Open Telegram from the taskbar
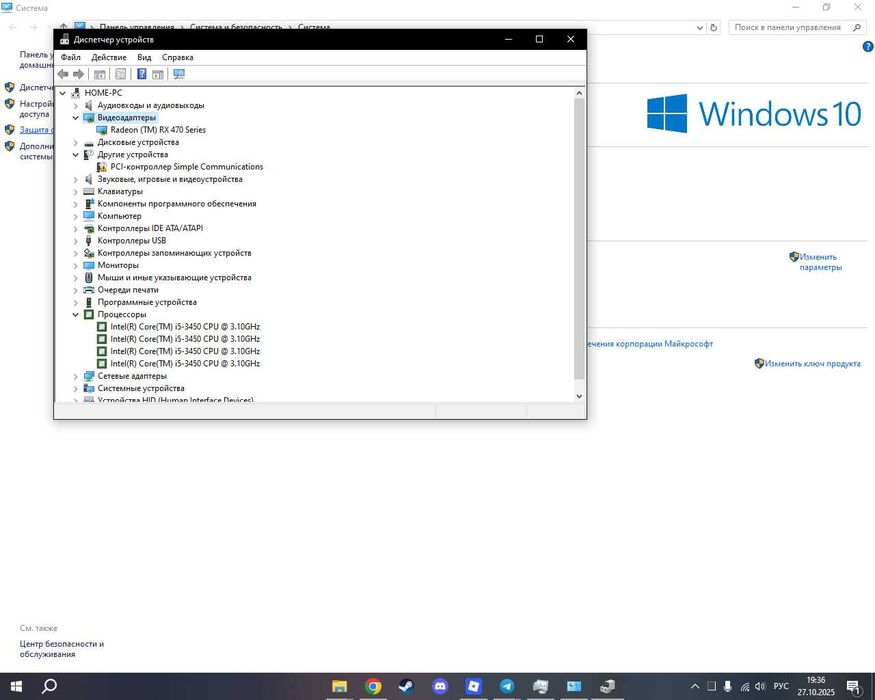This screenshot has height=700, width=875. click(x=507, y=686)
